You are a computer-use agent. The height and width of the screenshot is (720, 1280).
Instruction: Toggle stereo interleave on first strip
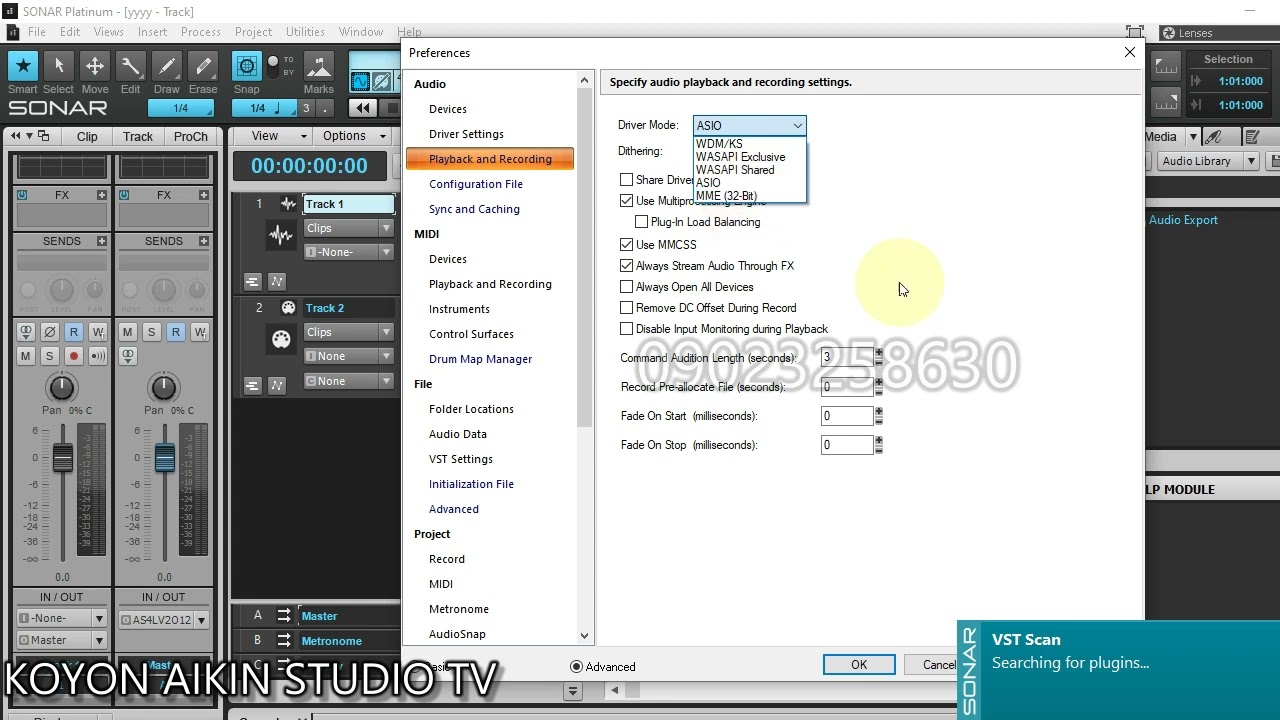pyautogui.click(x=25, y=332)
